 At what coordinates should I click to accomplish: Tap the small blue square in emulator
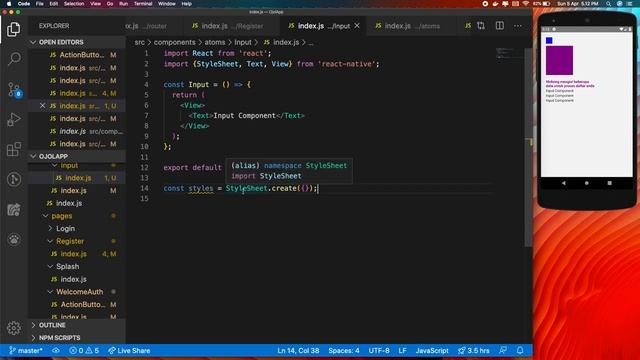549,40
